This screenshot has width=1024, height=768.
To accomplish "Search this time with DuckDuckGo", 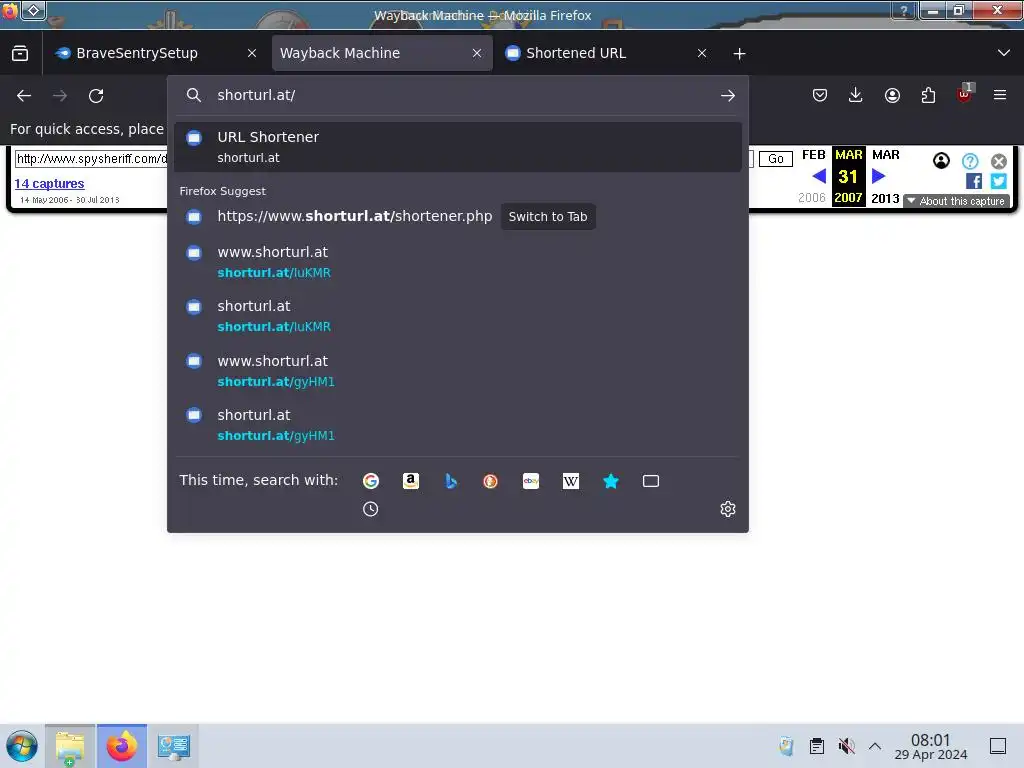I will point(490,481).
